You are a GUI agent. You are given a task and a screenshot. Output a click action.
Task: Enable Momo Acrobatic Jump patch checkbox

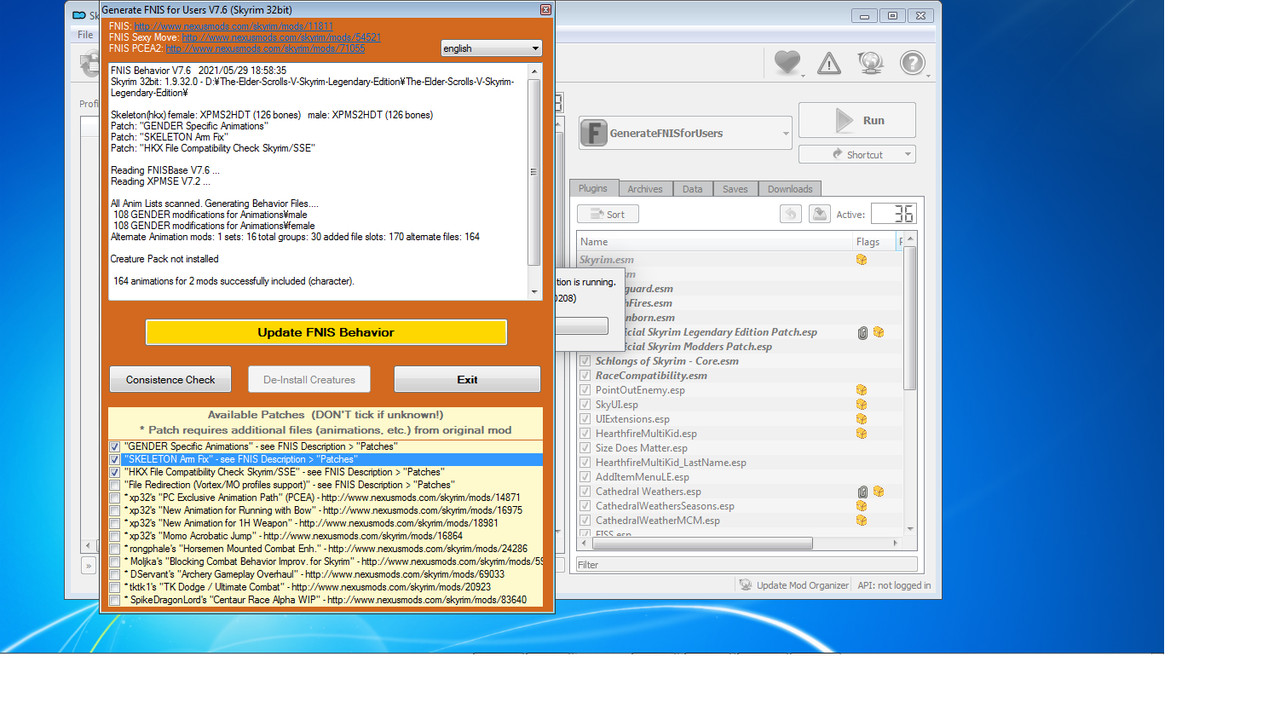tap(115, 536)
